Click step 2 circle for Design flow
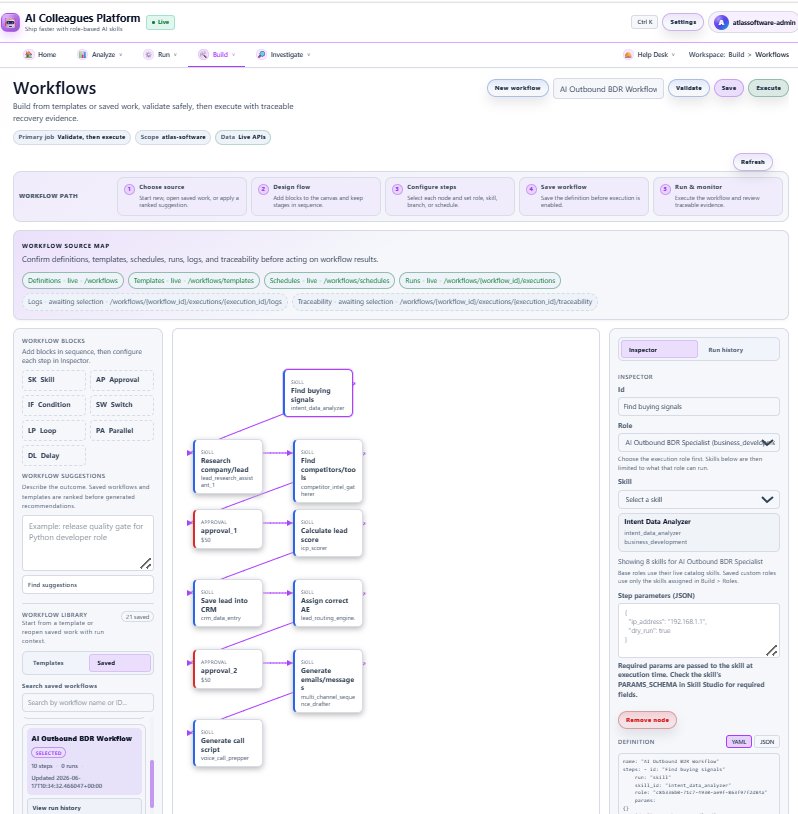The width and height of the screenshot is (798, 814). click(263, 189)
